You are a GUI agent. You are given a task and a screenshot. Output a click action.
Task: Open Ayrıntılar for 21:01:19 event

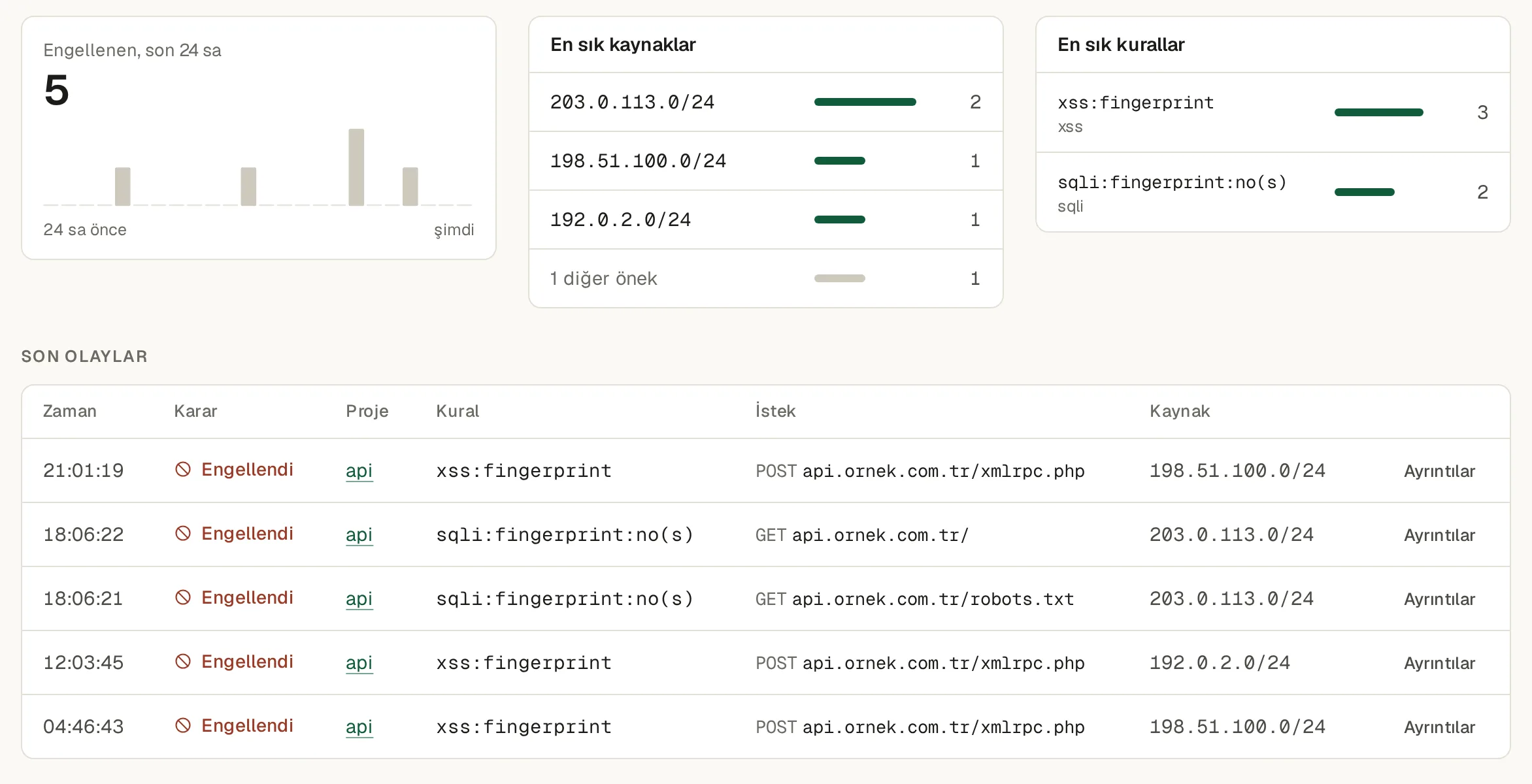[1439, 471]
